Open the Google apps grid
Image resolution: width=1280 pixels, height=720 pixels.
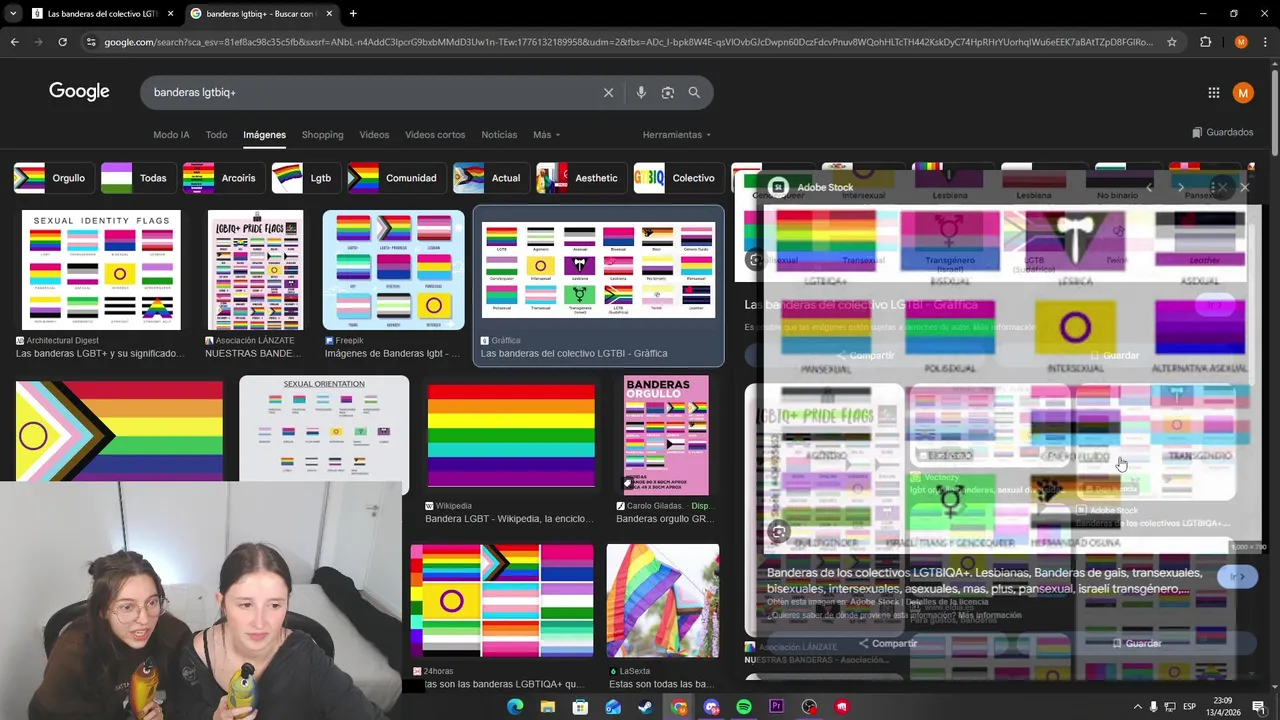(x=1214, y=92)
